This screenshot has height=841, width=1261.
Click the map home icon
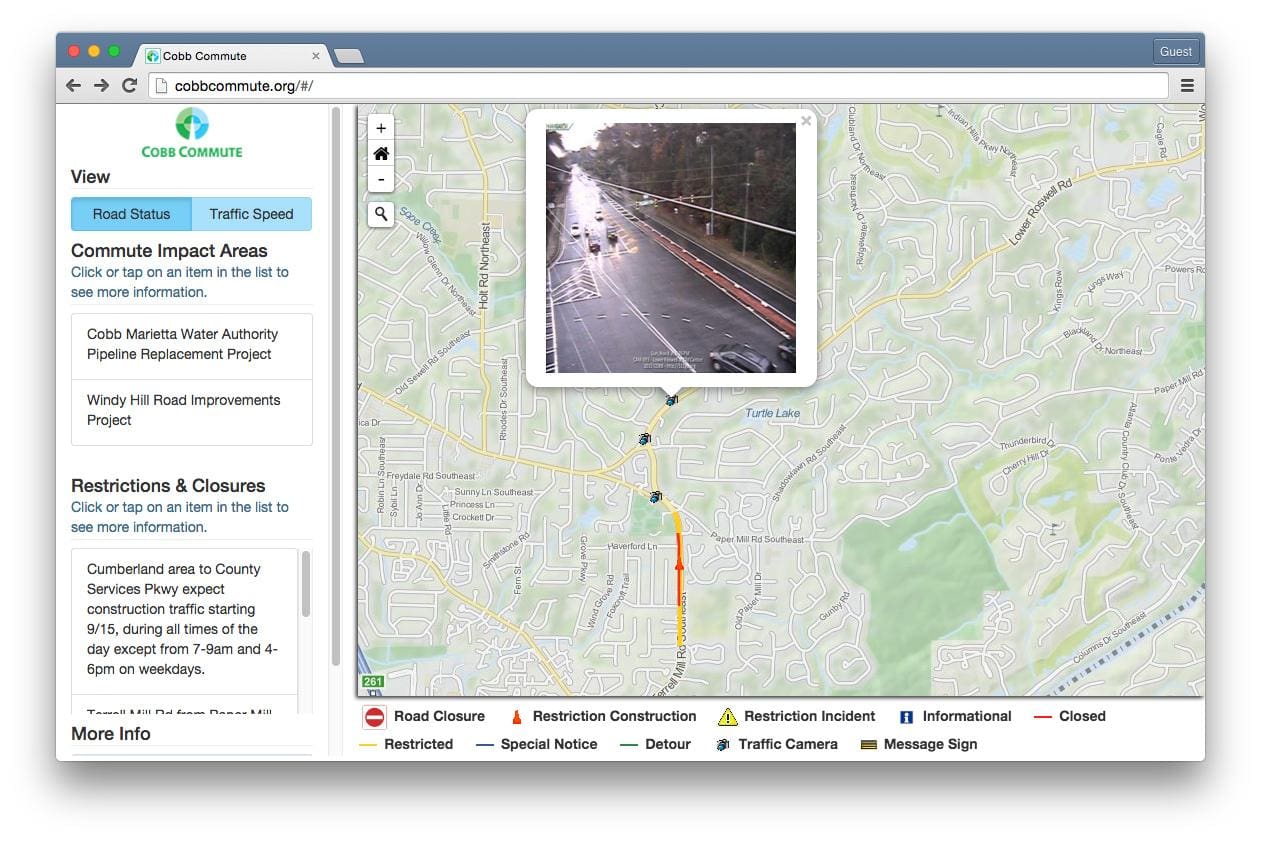coord(380,154)
